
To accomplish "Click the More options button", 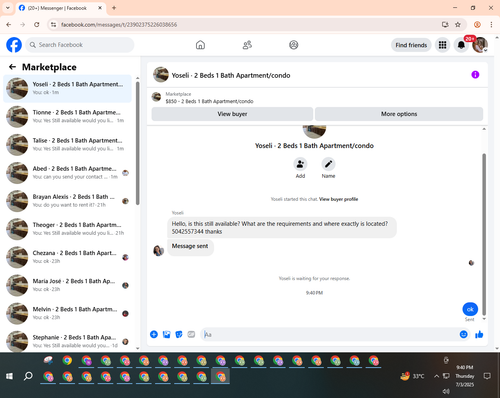I will [x=399, y=114].
